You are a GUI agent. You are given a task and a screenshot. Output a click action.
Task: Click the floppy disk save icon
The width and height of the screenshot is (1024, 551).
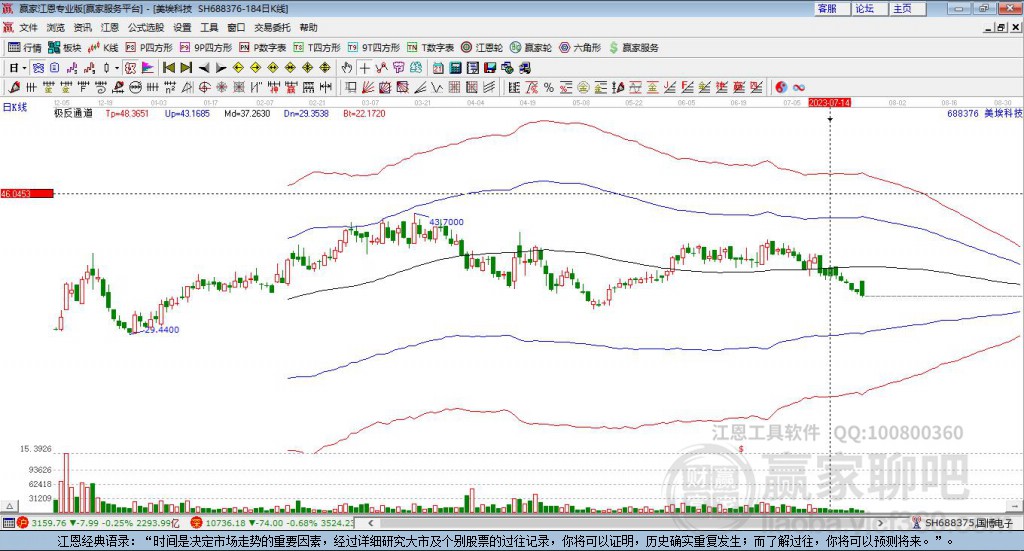coord(490,68)
